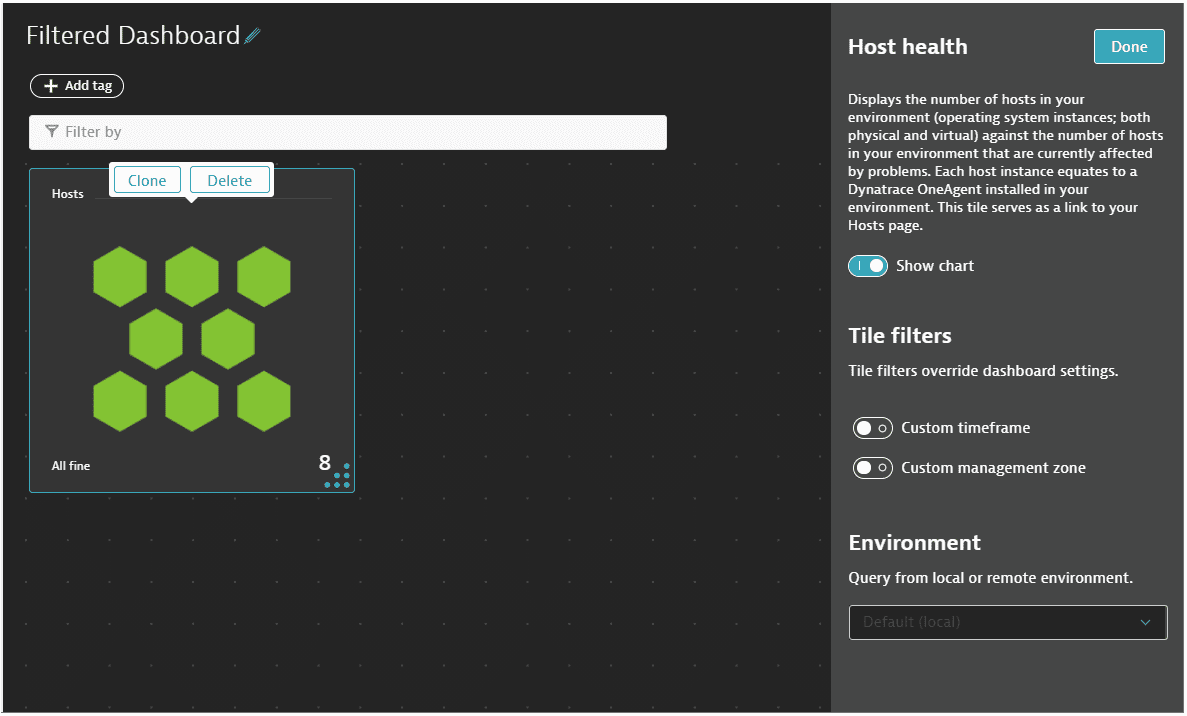Click the pencil icon beside Filtered Dashboard

pos(252,36)
